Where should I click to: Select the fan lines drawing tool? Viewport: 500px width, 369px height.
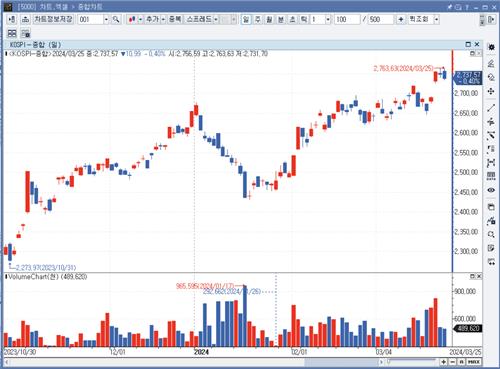[491, 135]
